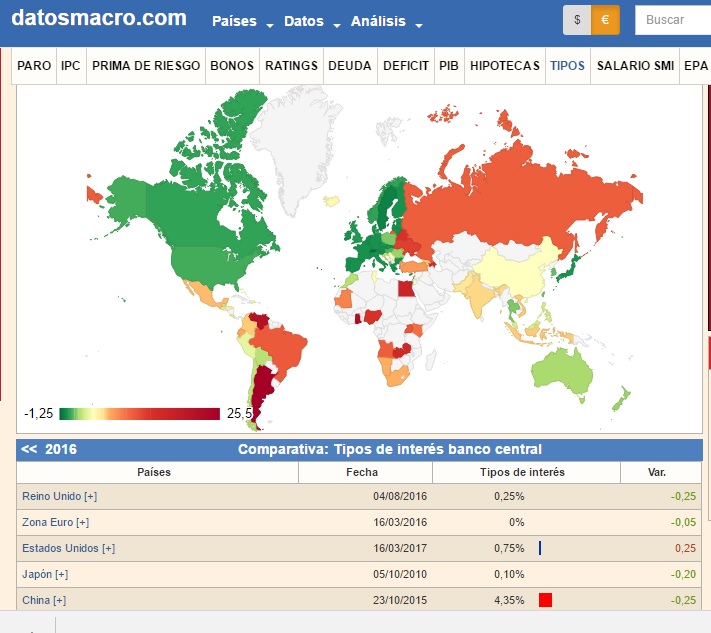Select the date 23/10/2015
Screen dimensions: 711x633
pos(400,600)
